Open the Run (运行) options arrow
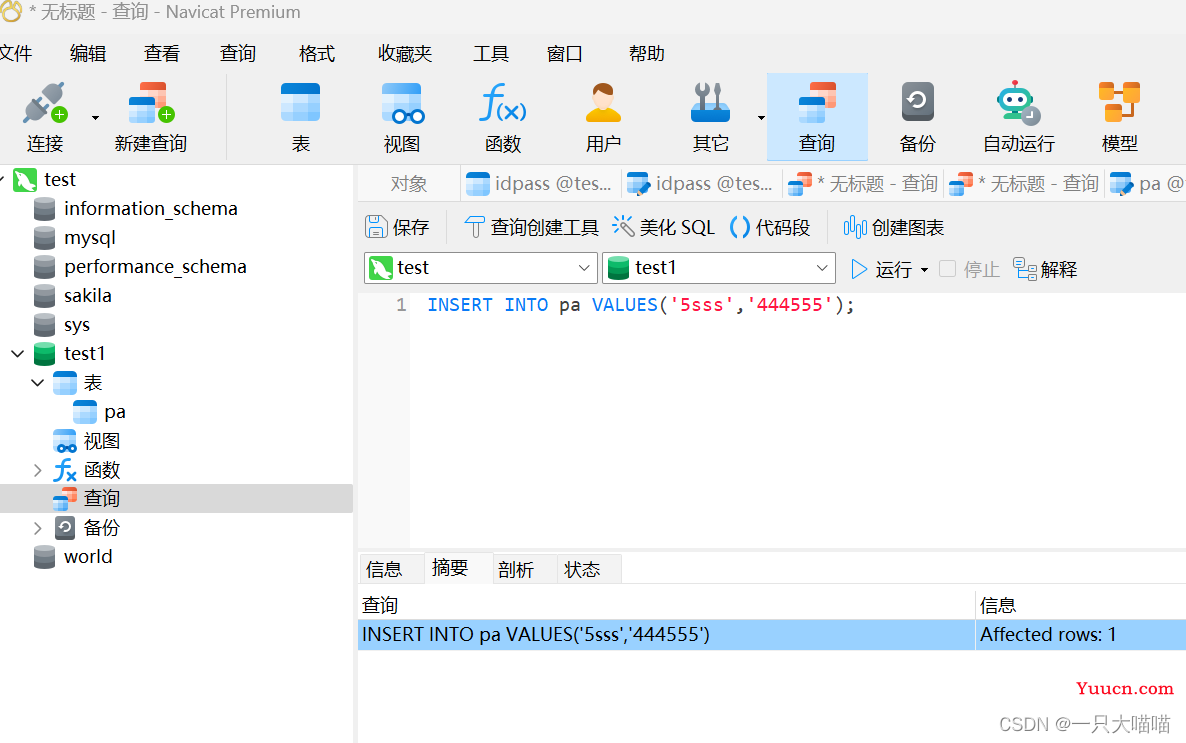 pyautogui.click(x=924, y=270)
